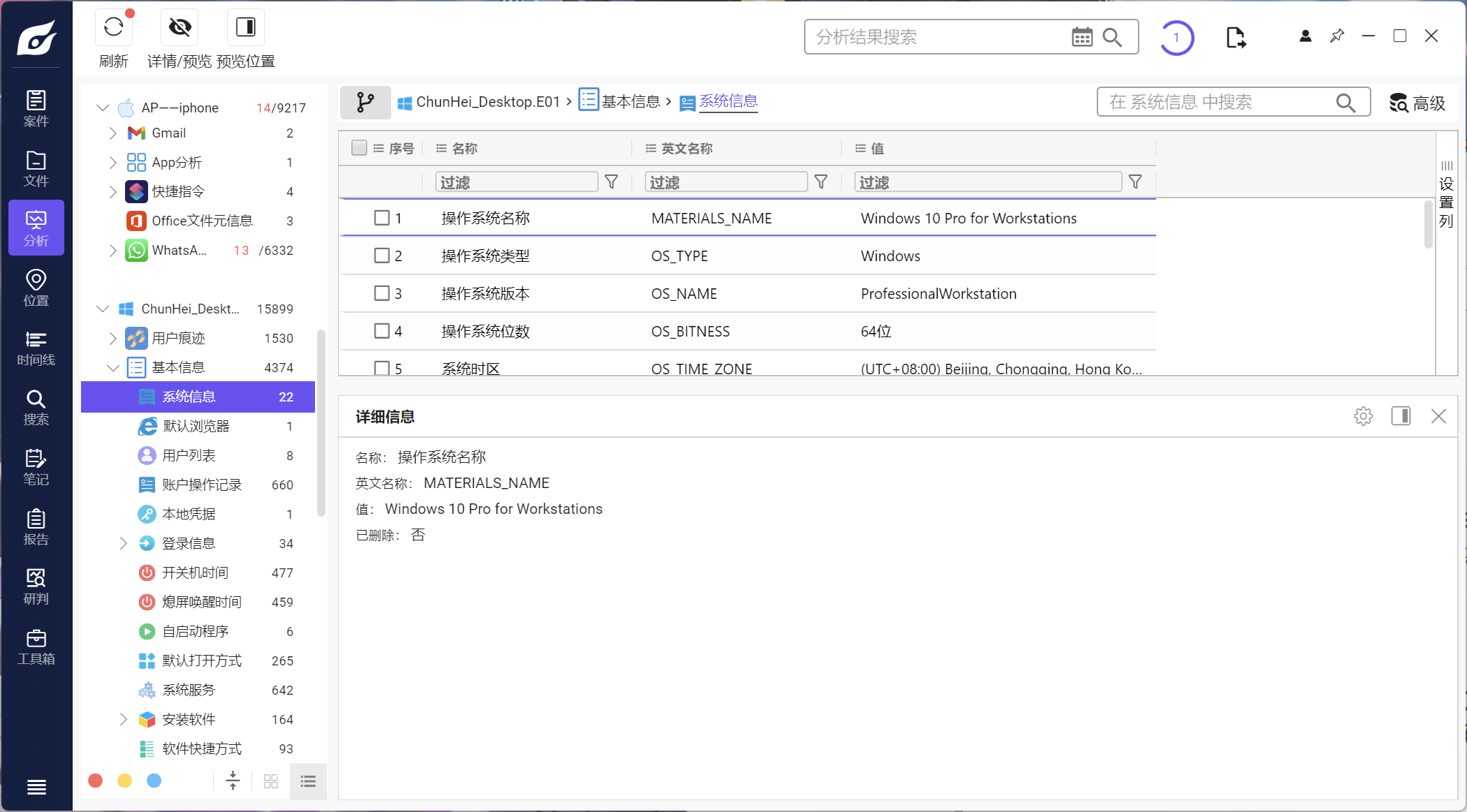Click ChunHei_Desktop.E01 breadcrumb link

click(479, 102)
